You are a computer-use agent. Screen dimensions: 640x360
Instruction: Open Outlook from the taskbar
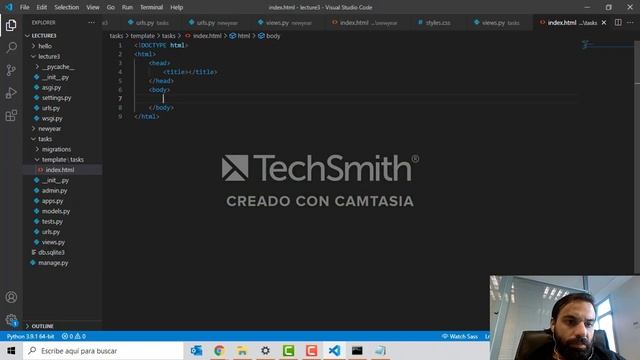pos(196,351)
